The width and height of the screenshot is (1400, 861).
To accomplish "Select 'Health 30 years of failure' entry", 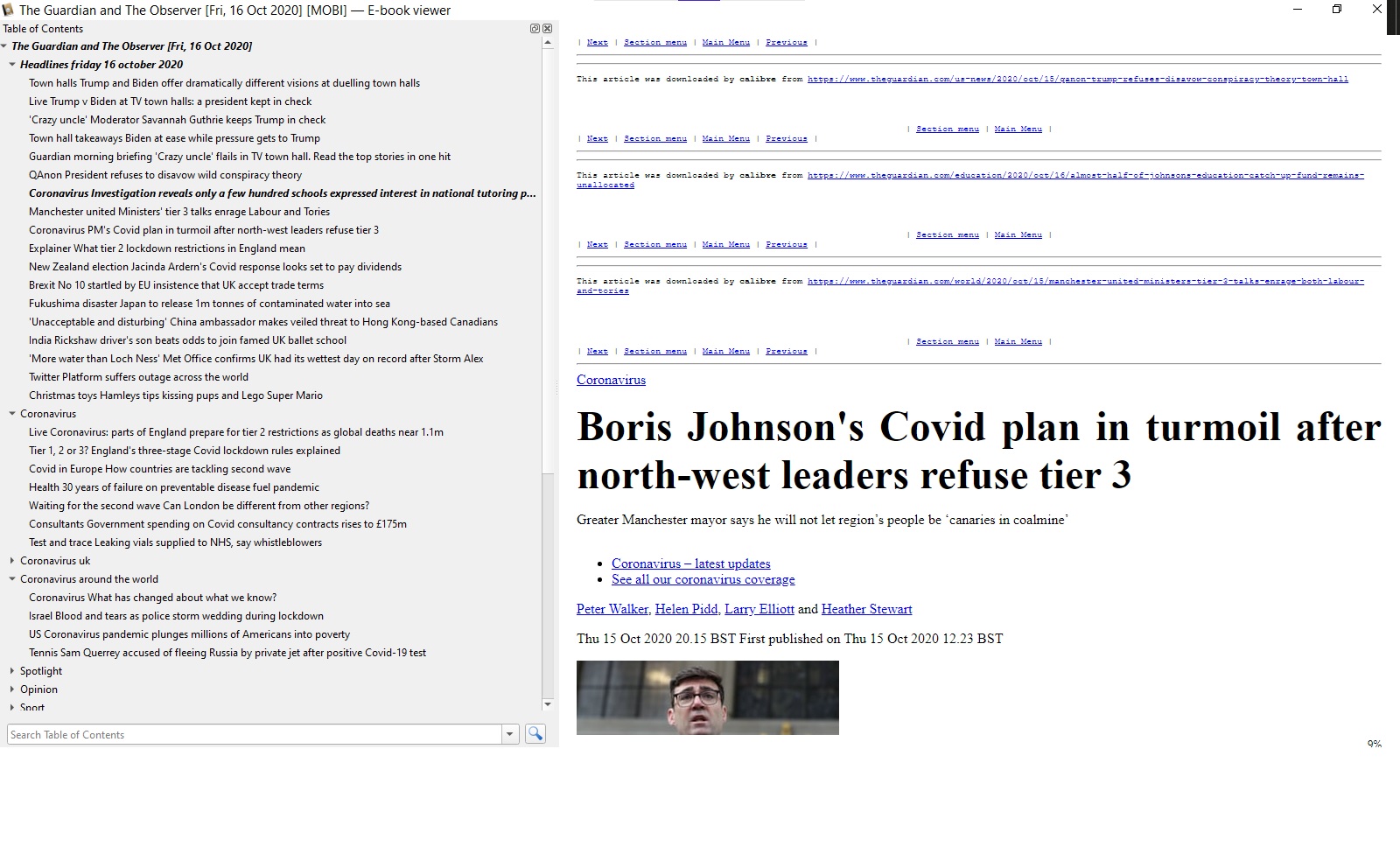I will [x=174, y=487].
